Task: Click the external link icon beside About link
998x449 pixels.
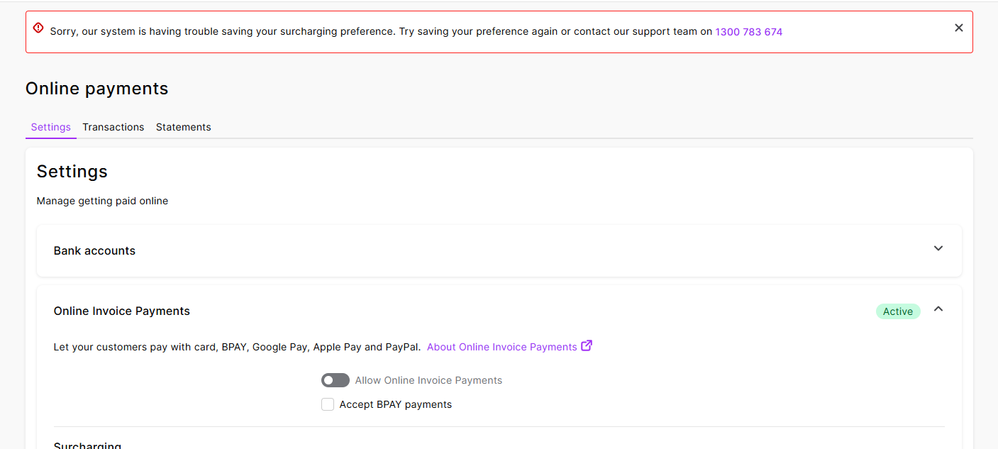Action: pos(587,346)
